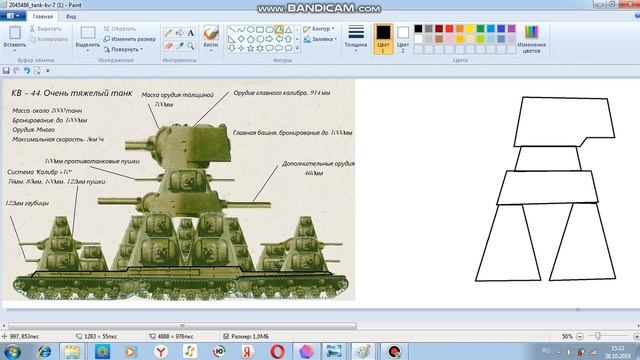Click the Save icon in quick access toolbar
The image size is (640, 360).
(x=6, y=71)
